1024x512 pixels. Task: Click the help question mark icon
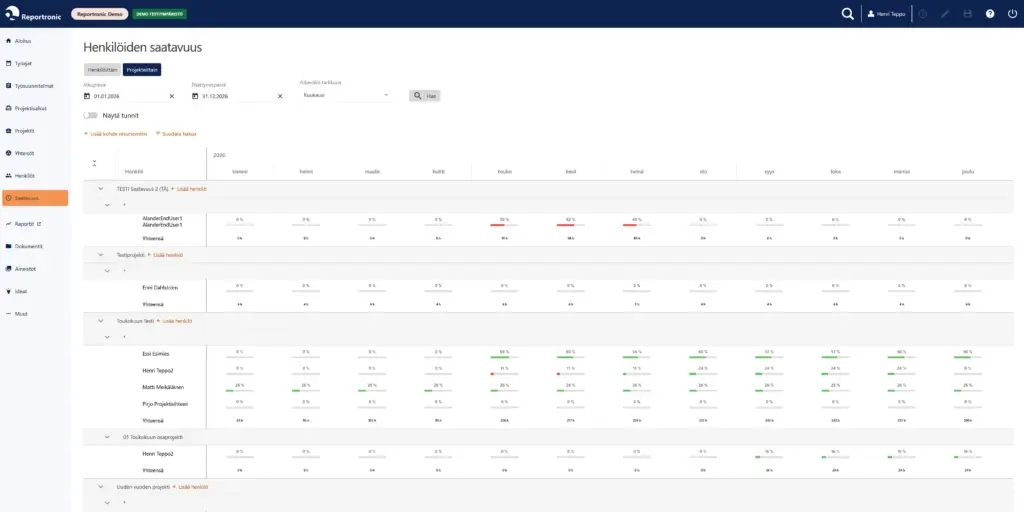pos(990,14)
